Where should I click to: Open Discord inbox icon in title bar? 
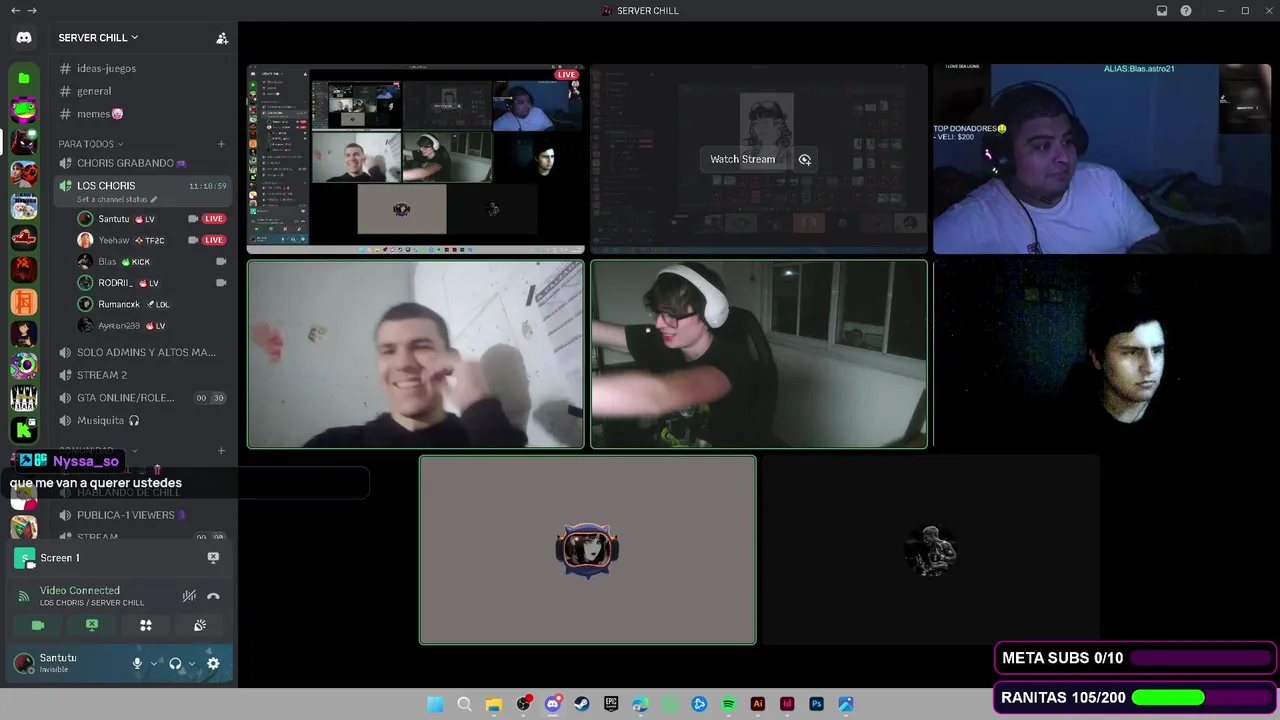coord(1162,11)
